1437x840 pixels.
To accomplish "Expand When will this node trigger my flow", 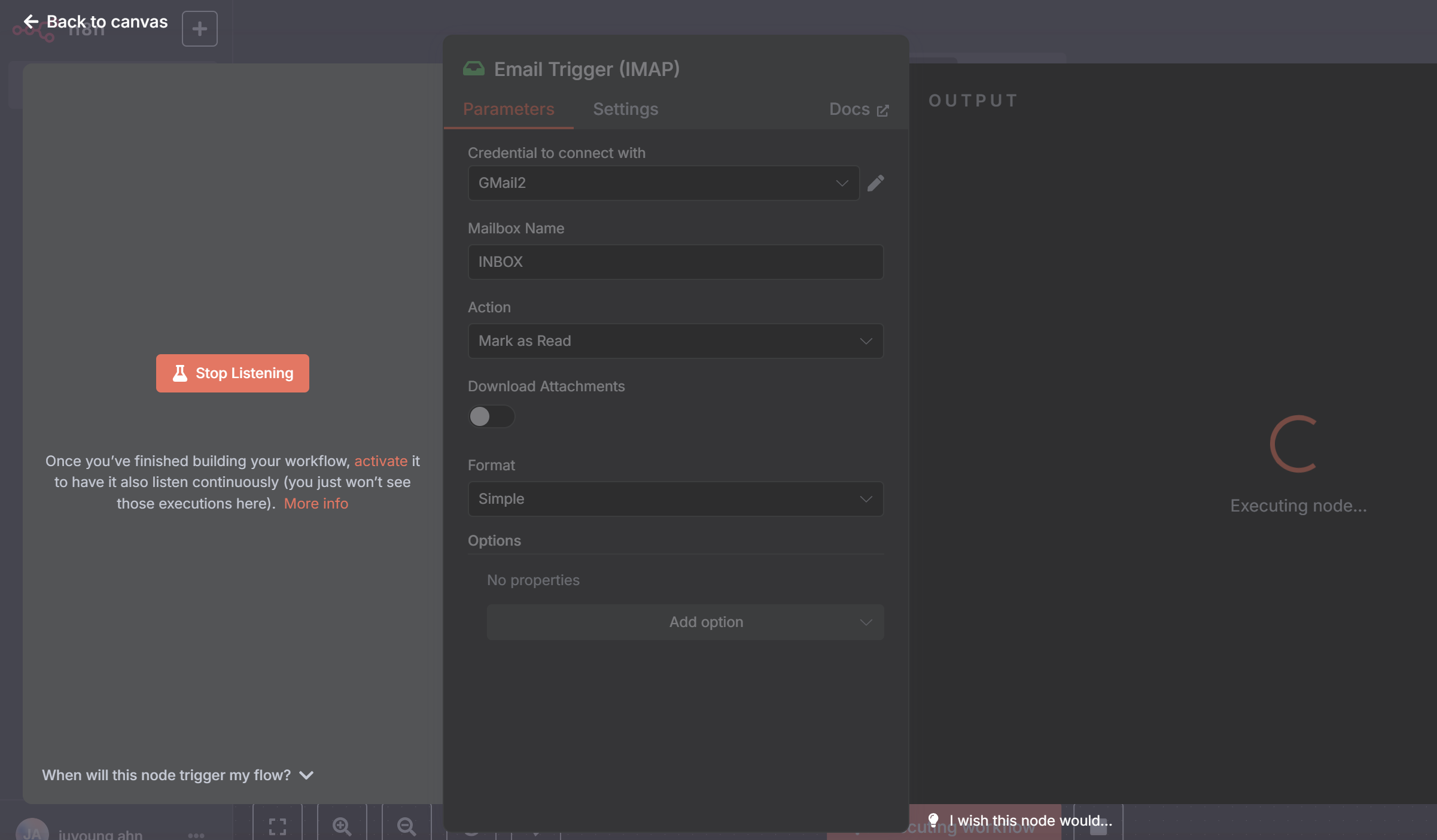I will coord(178,775).
